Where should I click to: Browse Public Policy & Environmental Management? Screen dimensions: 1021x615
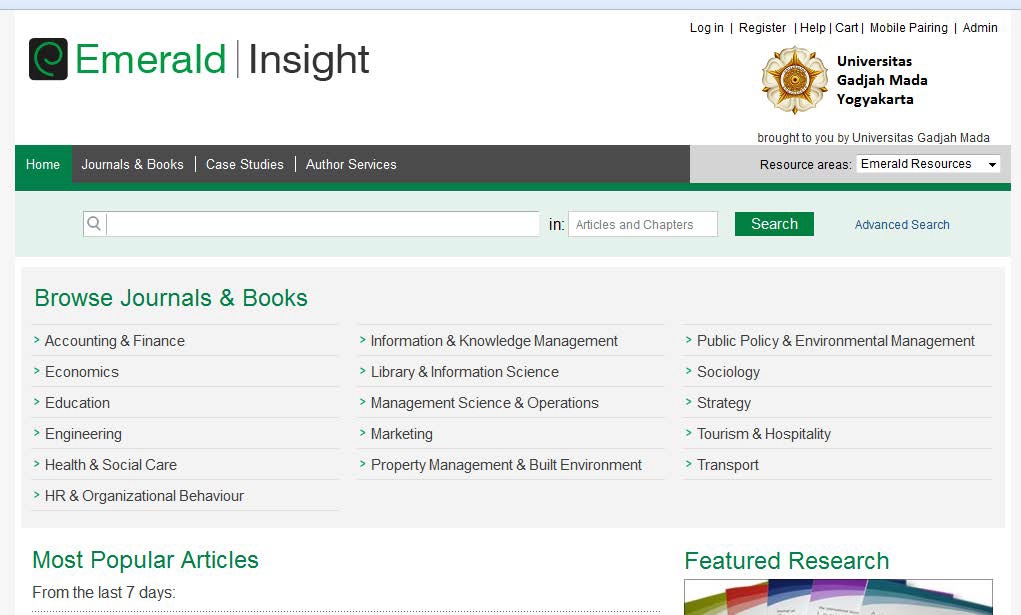836,341
